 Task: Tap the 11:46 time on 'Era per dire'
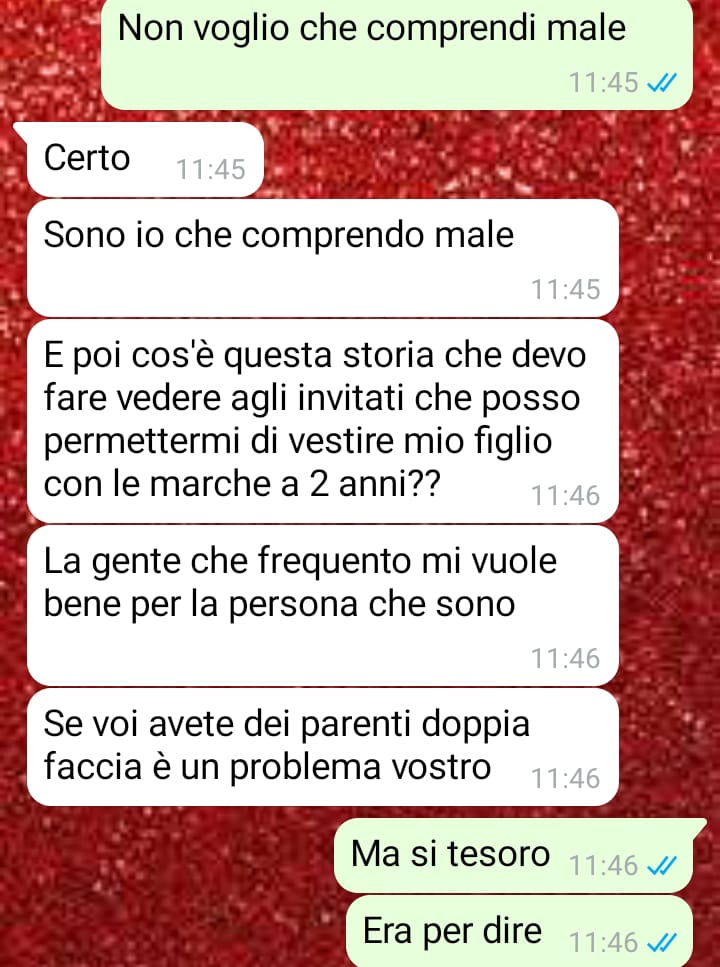tap(603, 943)
